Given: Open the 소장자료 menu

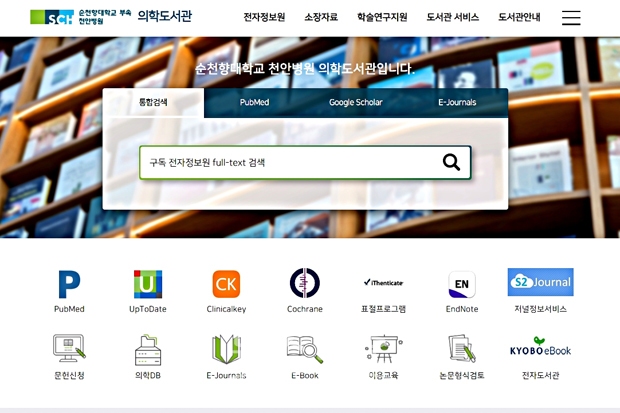Looking at the screenshot, I should [x=321, y=17].
